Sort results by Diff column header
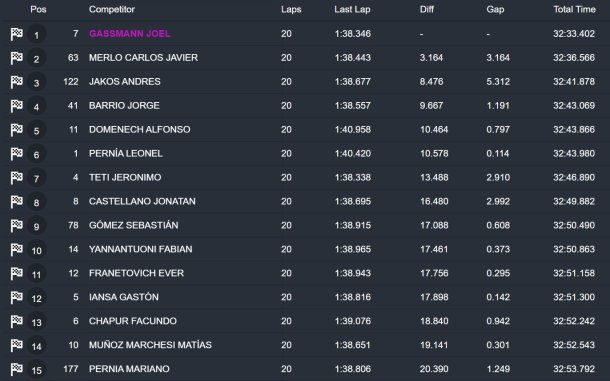610x381 pixels. point(426,9)
